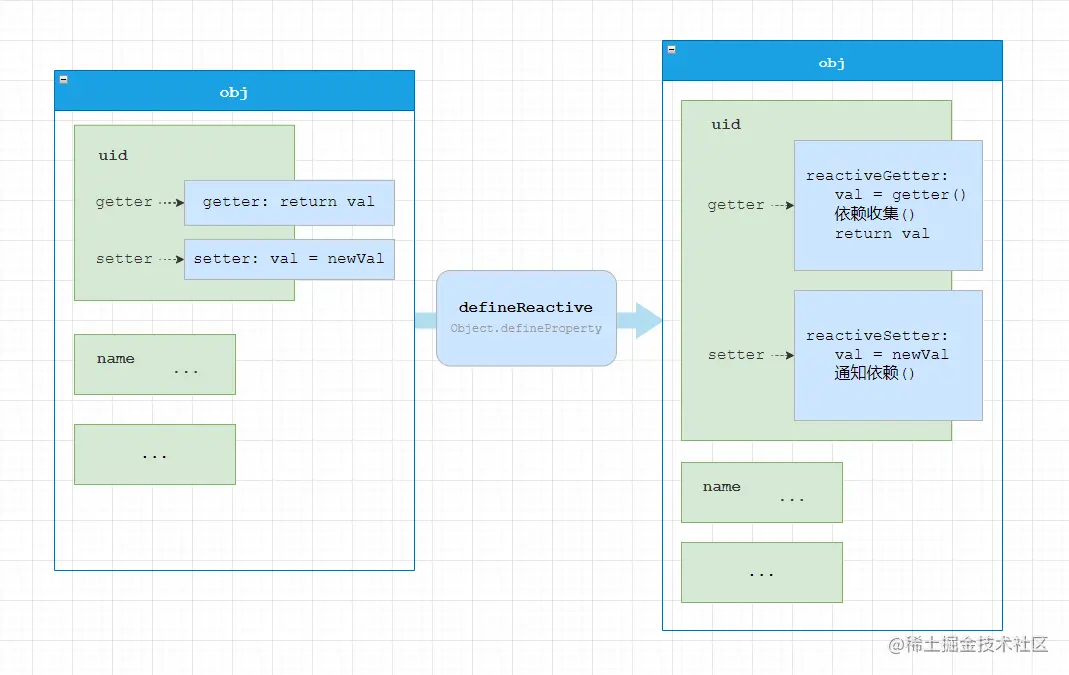This screenshot has width=1069, height=675.
Task: Click the setter arrow in right uid block
Action: tap(777, 355)
